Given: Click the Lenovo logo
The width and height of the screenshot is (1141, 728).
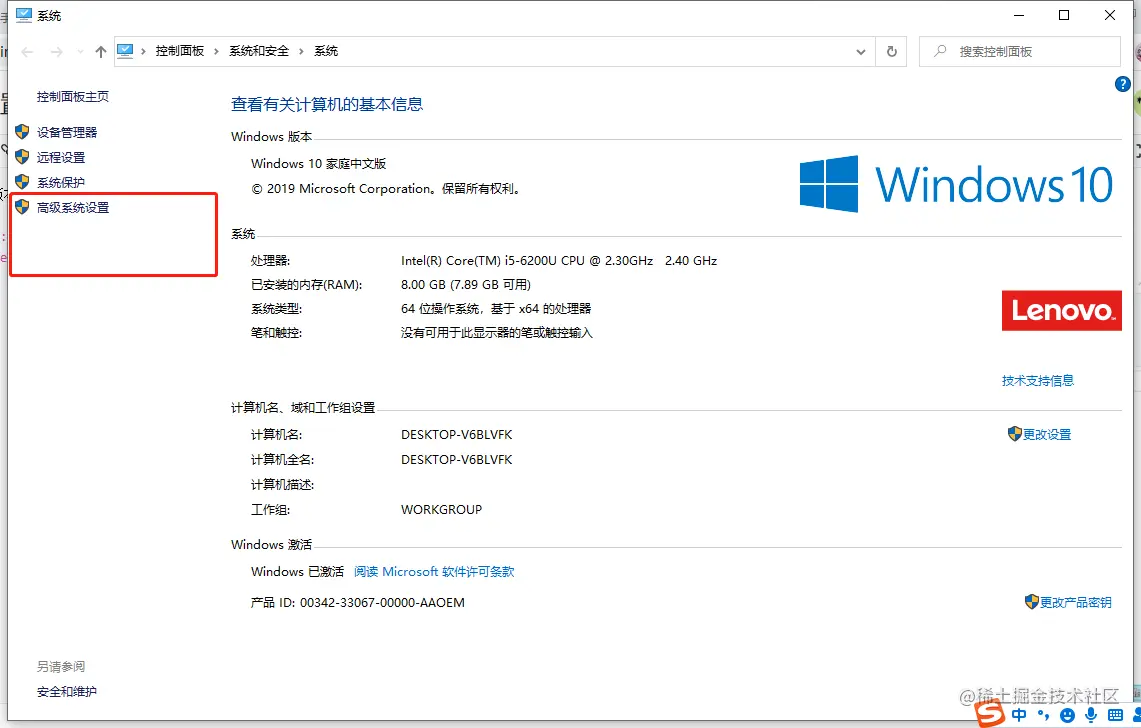Looking at the screenshot, I should [1062, 311].
